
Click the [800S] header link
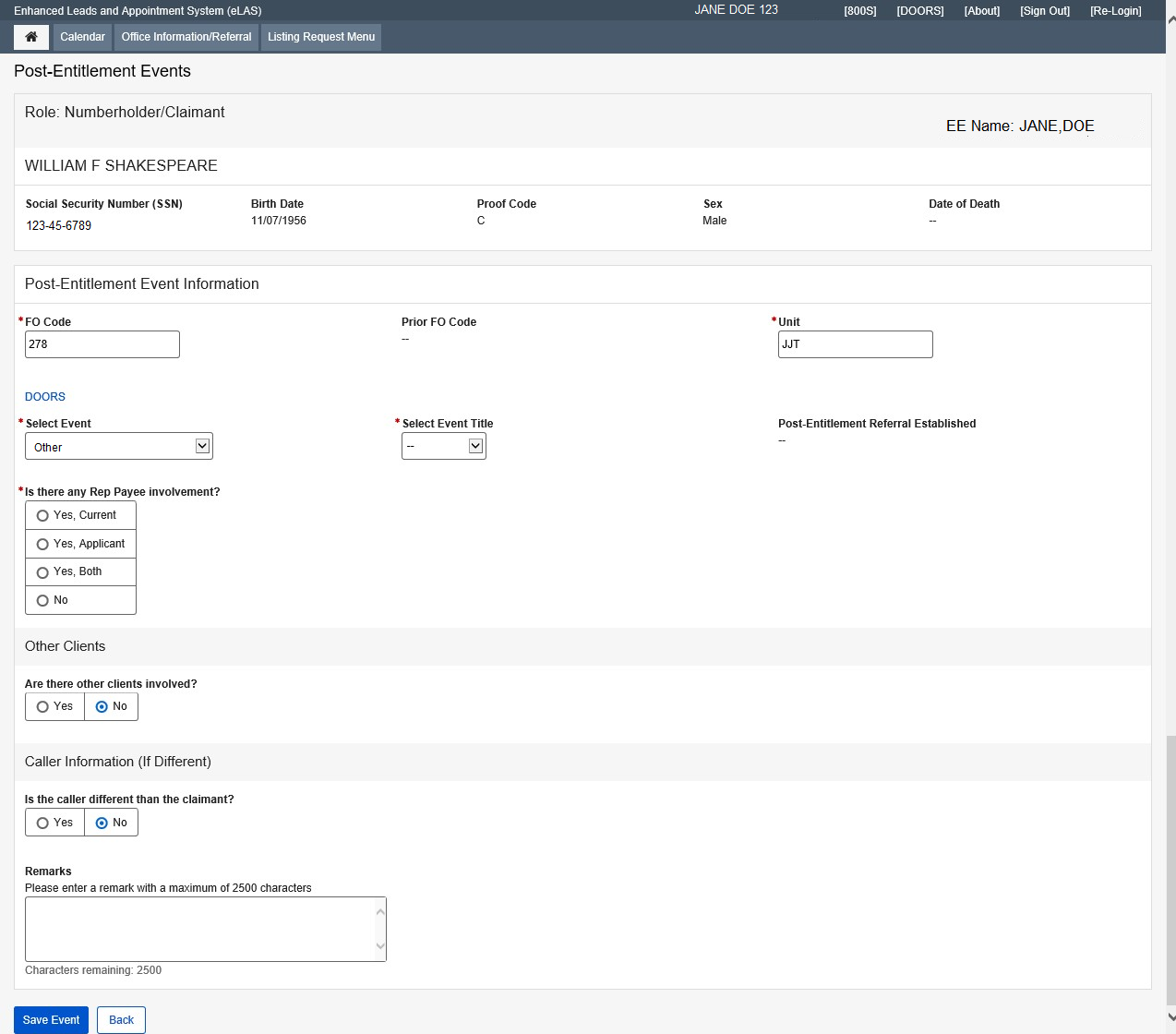pyautogui.click(x=859, y=11)
